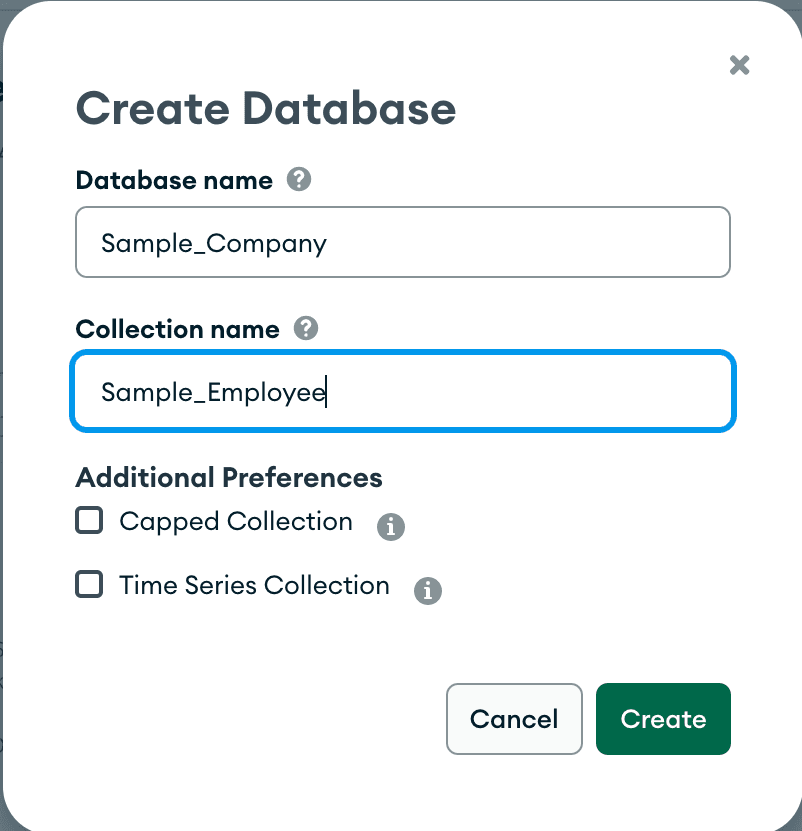
Task: Open the Capped Collection info icon
Action: (391, 526)
